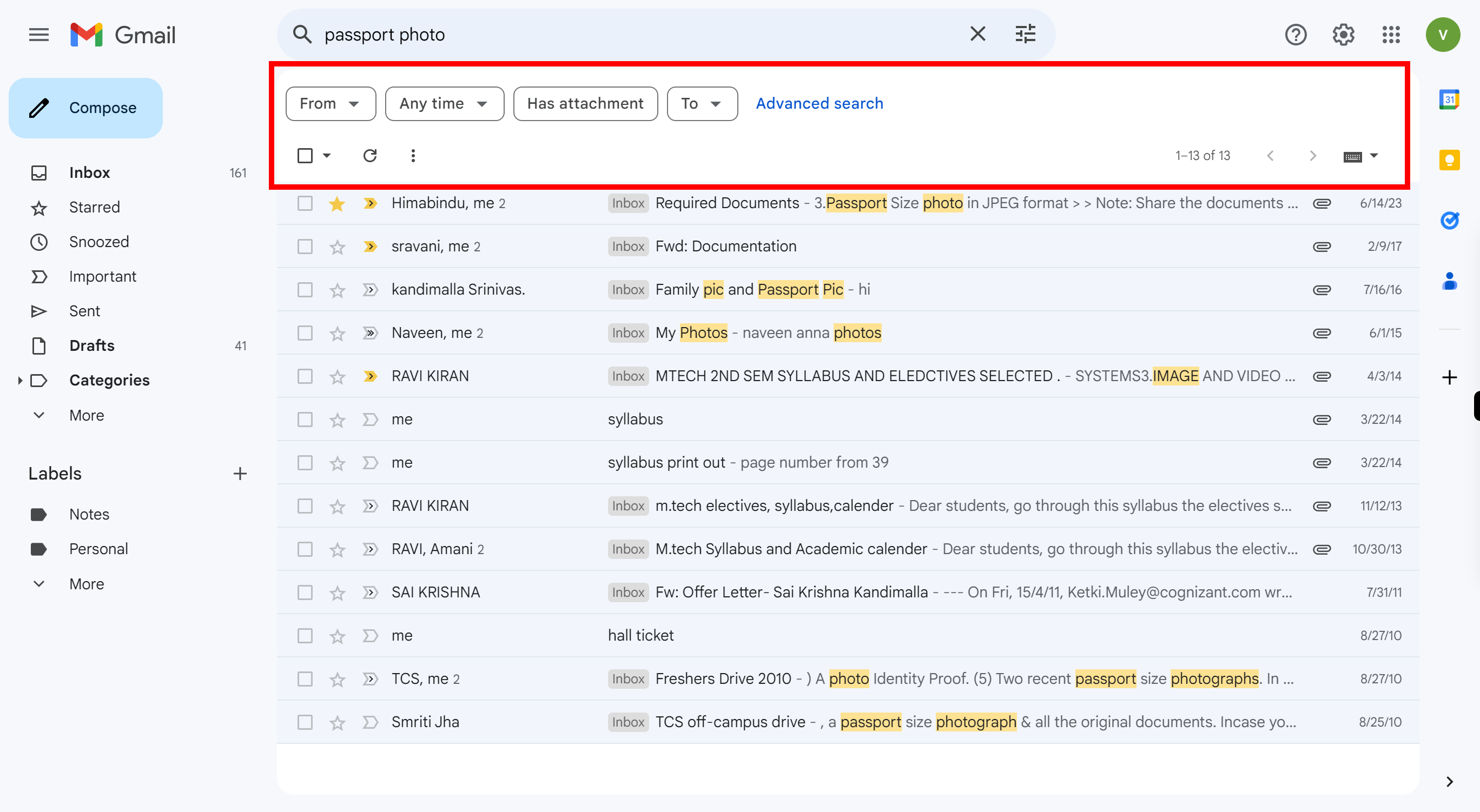Open the Freshers Drive 2010 email
Screen dimensions: 1480x812
pyautogui.click(x=848, y=679)
